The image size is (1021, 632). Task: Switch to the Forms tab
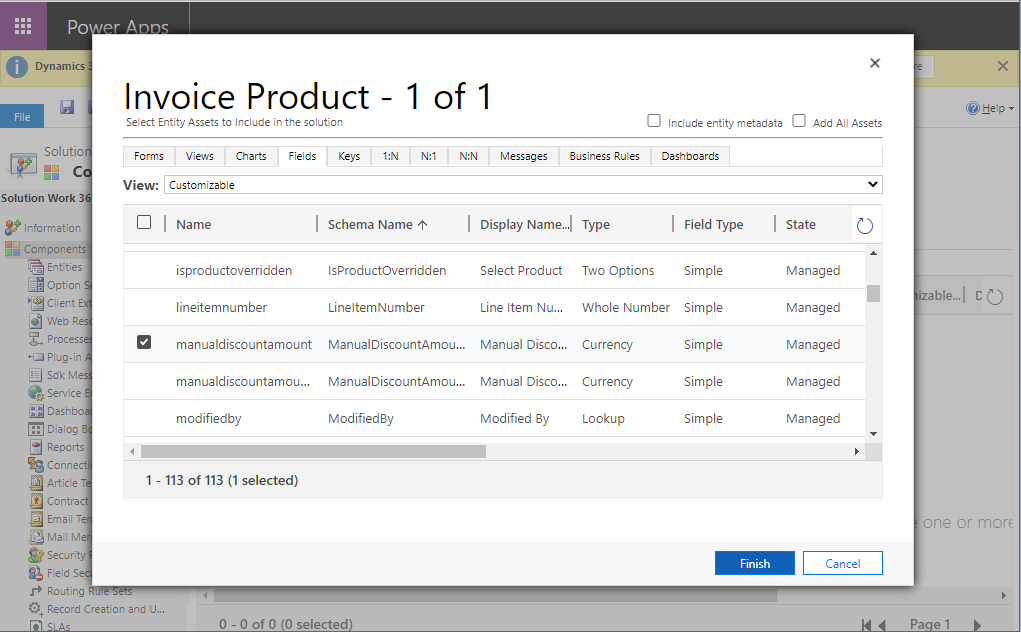pyautogui.click(x=148, y=156)
